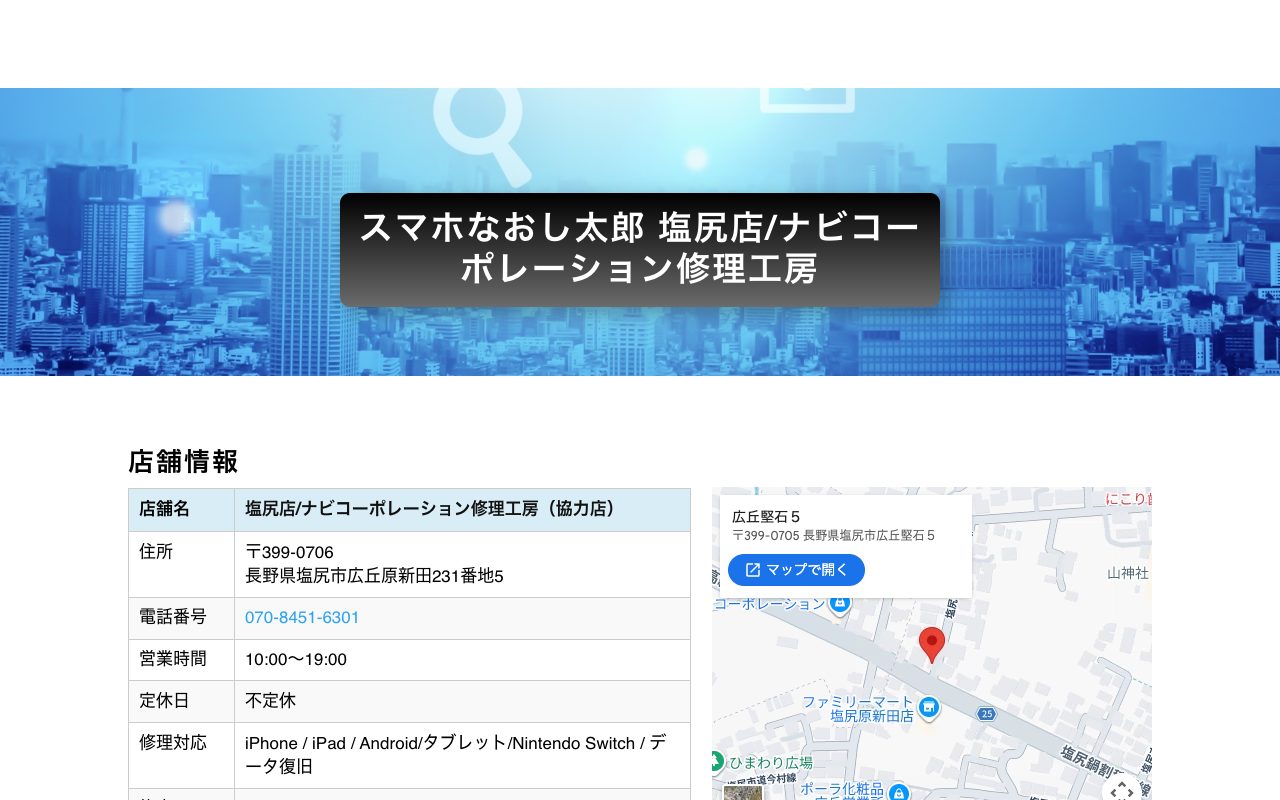Click the FamilyMart store icon on the map

[929, 708]
